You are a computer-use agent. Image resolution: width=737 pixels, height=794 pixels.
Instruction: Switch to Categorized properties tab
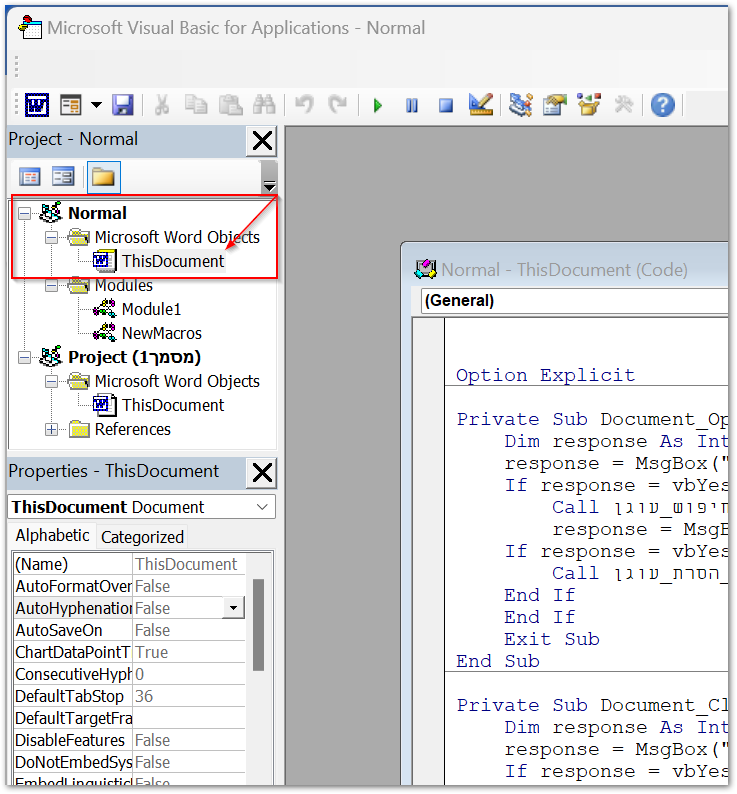(142, 537)
